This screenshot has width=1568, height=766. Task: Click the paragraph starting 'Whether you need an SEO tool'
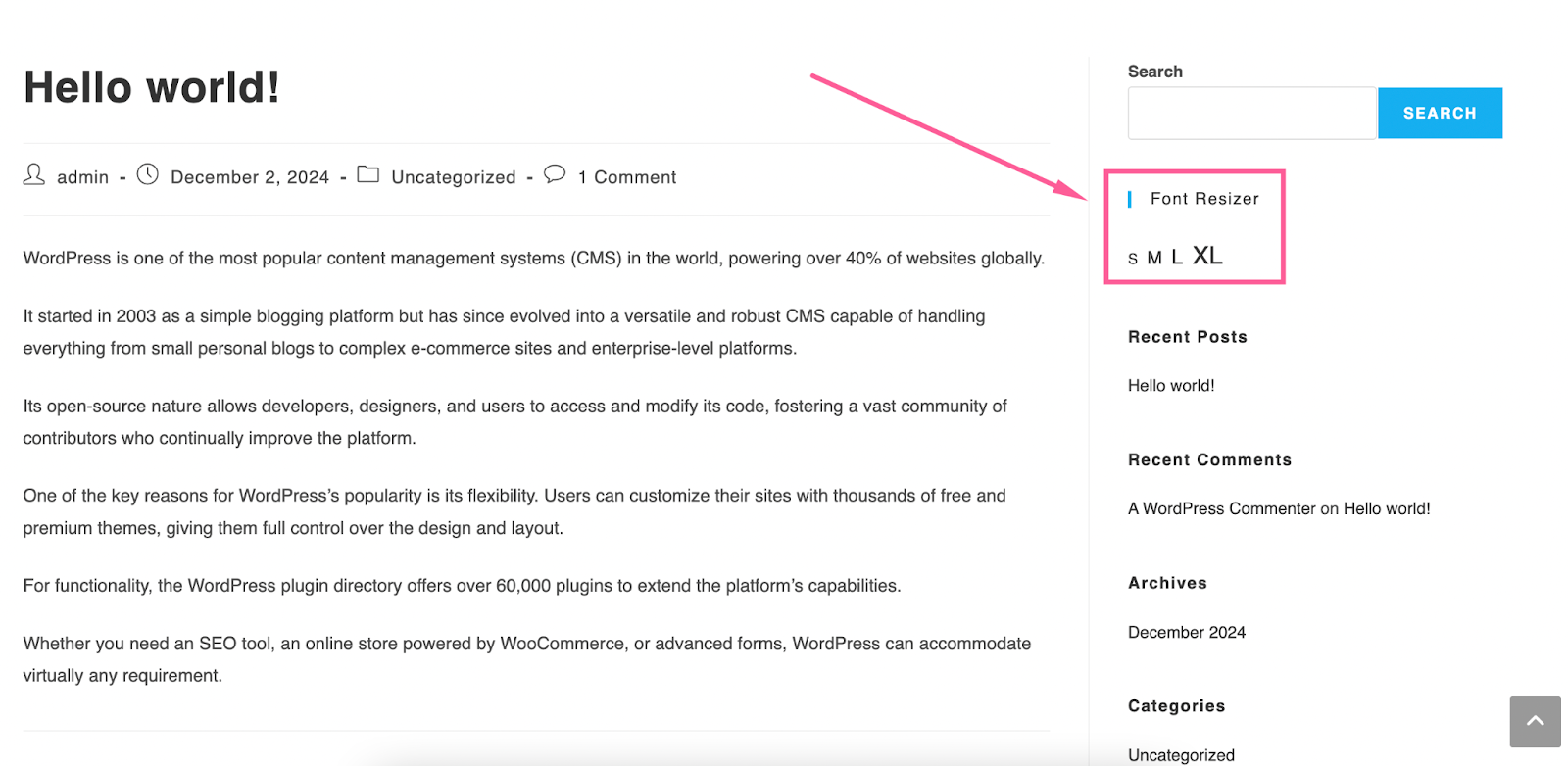527,659
